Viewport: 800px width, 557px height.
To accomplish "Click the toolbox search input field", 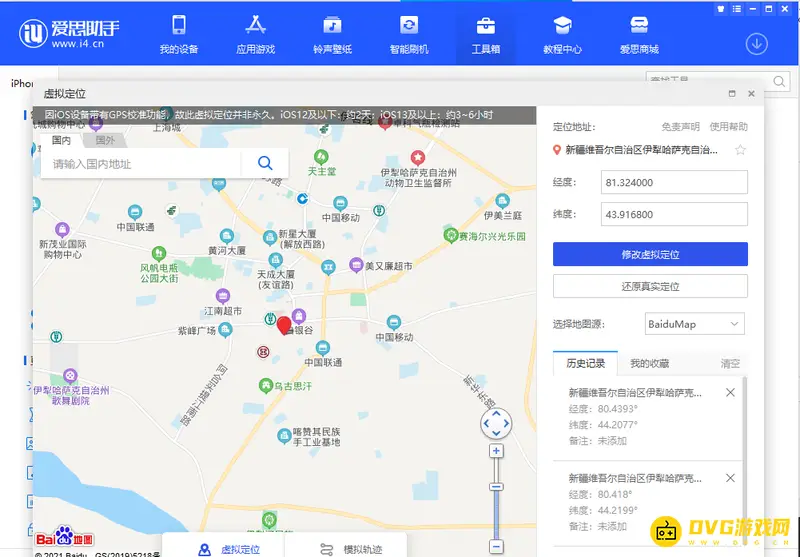I will [x=709, y=81].
